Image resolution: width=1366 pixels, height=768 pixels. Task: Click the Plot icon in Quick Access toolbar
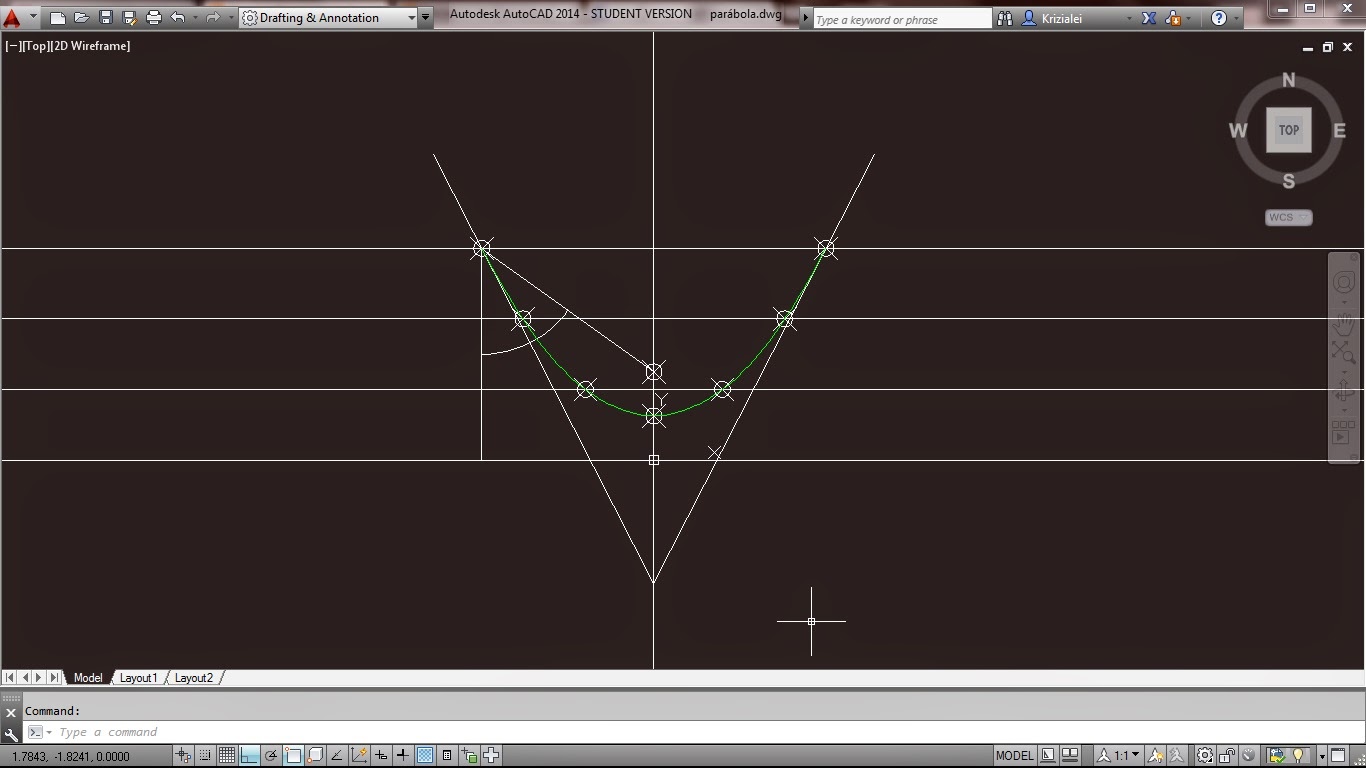pyautogui.click(x=152, y=17)
